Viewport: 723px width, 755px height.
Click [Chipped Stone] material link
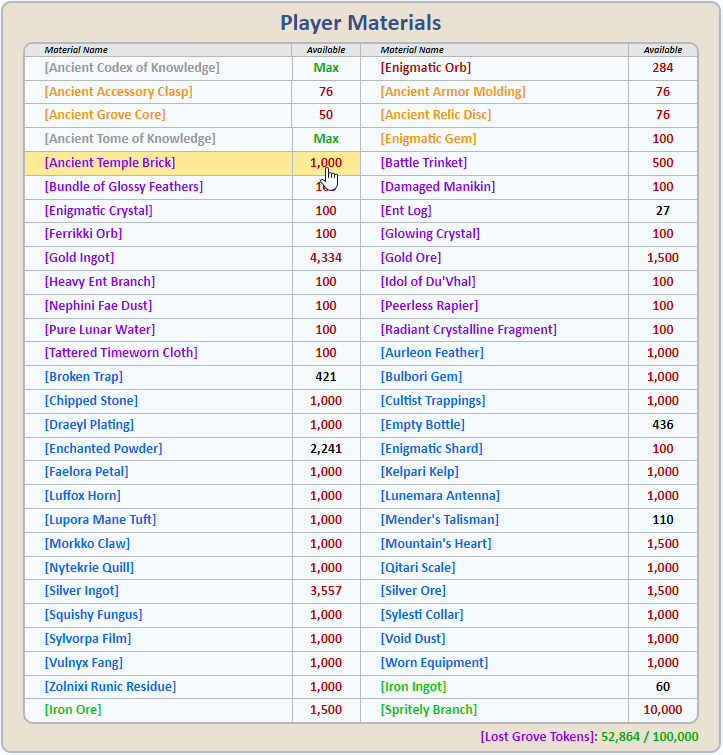pyautogui.click(x=91, y=402)
